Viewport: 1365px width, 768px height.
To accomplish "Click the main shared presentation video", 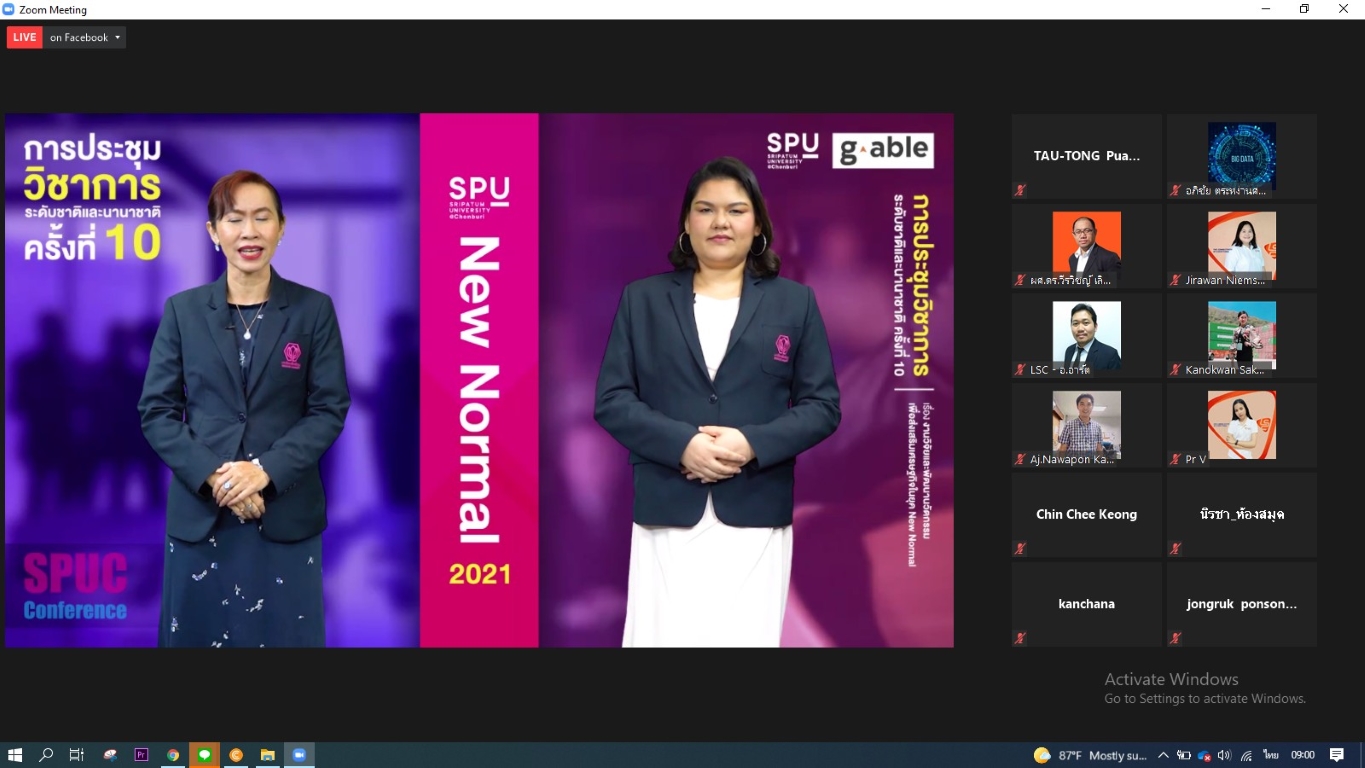I will (479, 380).
